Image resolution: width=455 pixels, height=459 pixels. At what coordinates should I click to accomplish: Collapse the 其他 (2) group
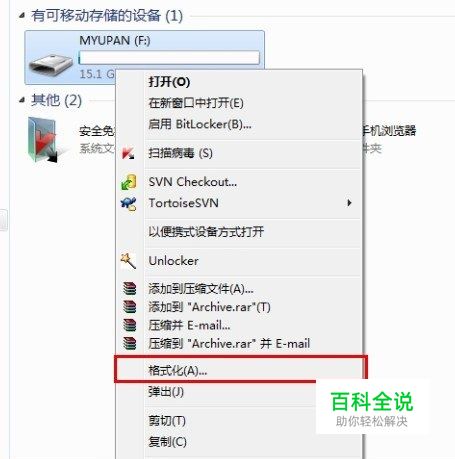[22, 100]
